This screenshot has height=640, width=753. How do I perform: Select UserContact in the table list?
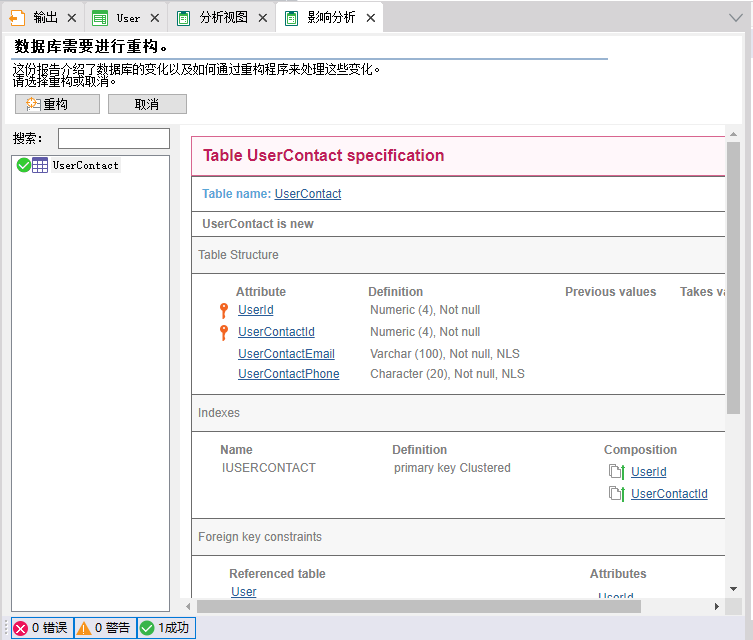click(85, 165)
